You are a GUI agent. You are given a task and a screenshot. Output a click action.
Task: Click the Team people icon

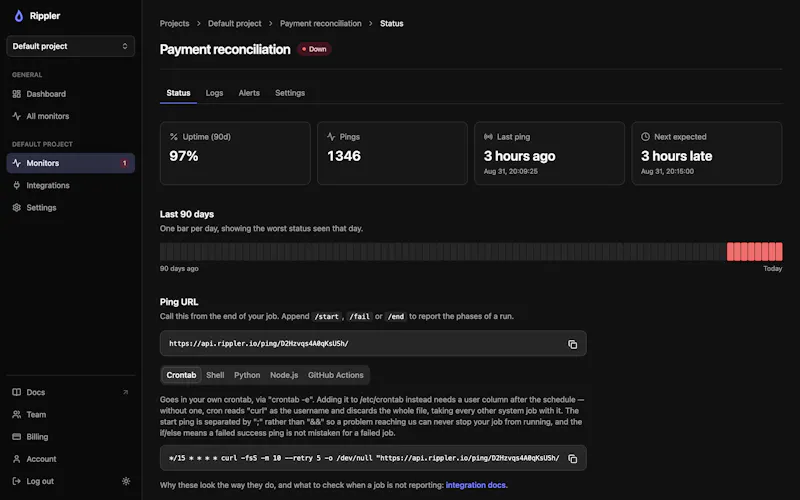16,415
